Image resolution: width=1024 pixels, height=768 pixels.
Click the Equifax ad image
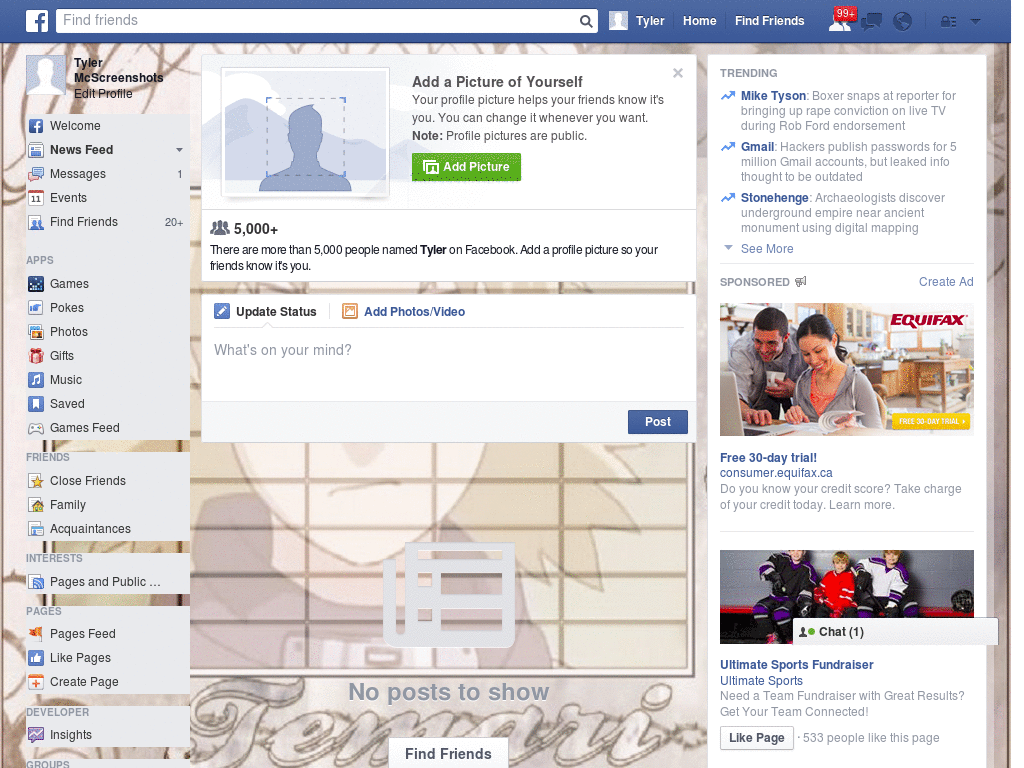(x=846, y=370)
